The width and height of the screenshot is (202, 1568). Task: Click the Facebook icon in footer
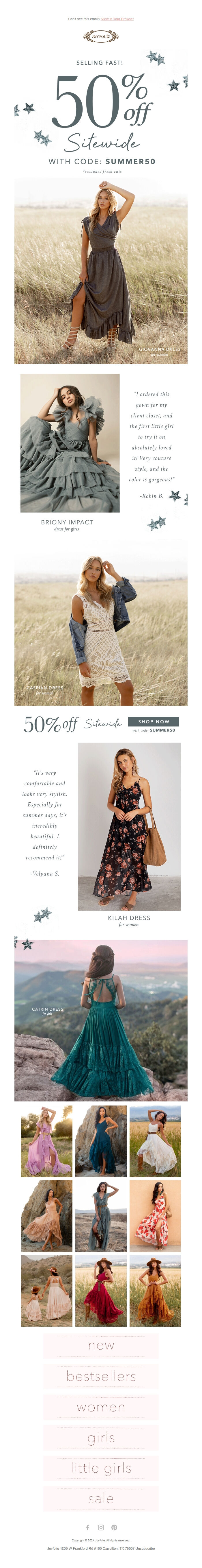[x=88, y=1527]
